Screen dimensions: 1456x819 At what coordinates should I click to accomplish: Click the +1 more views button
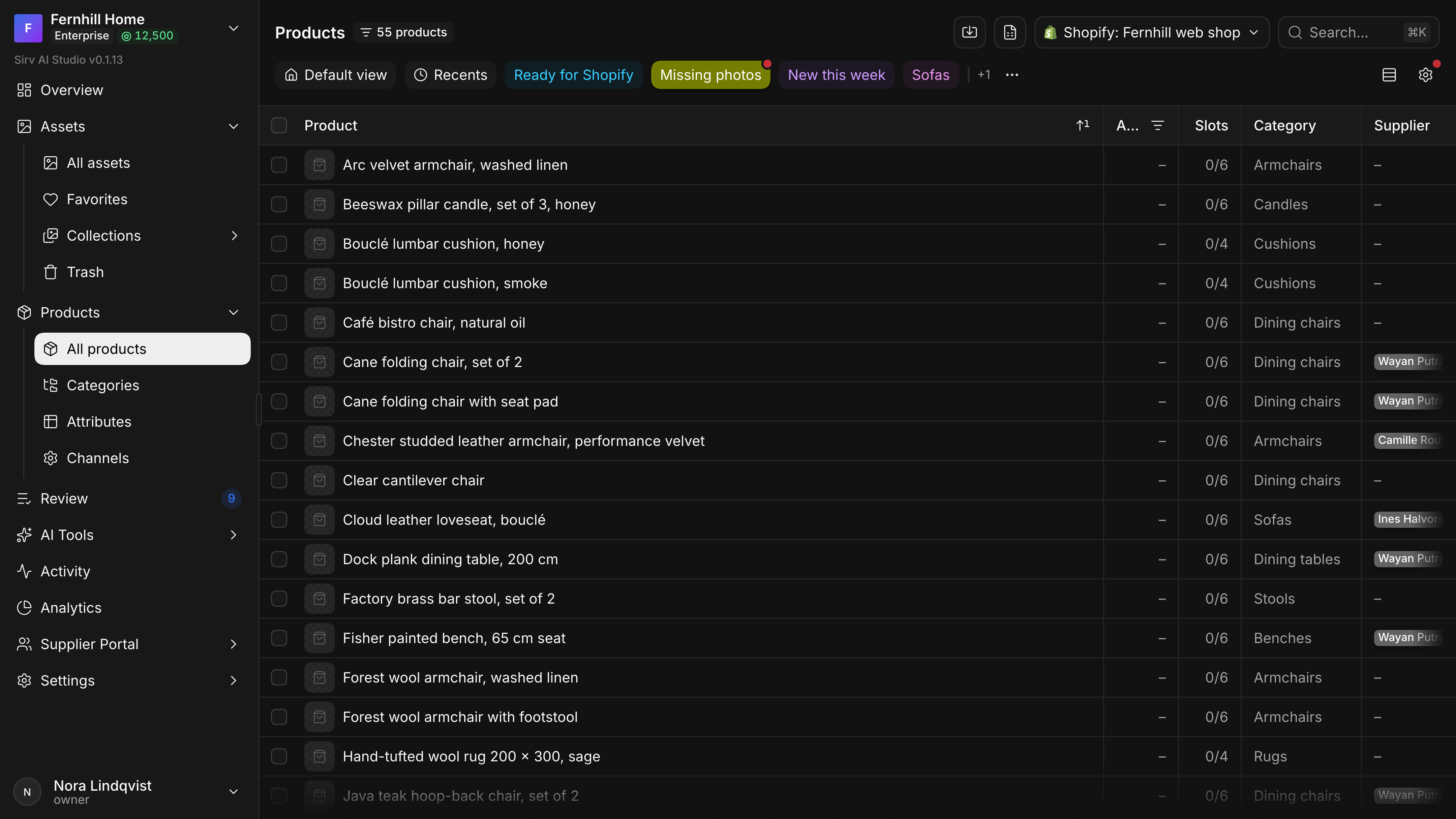(984, 74)
